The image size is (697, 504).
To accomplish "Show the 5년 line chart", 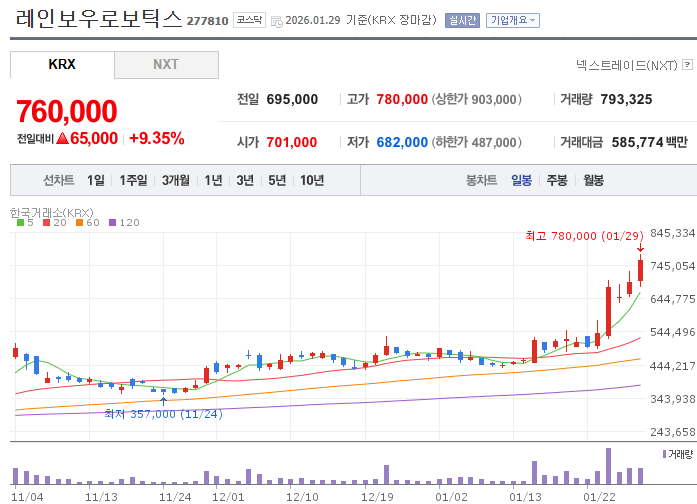I will 277,180.
